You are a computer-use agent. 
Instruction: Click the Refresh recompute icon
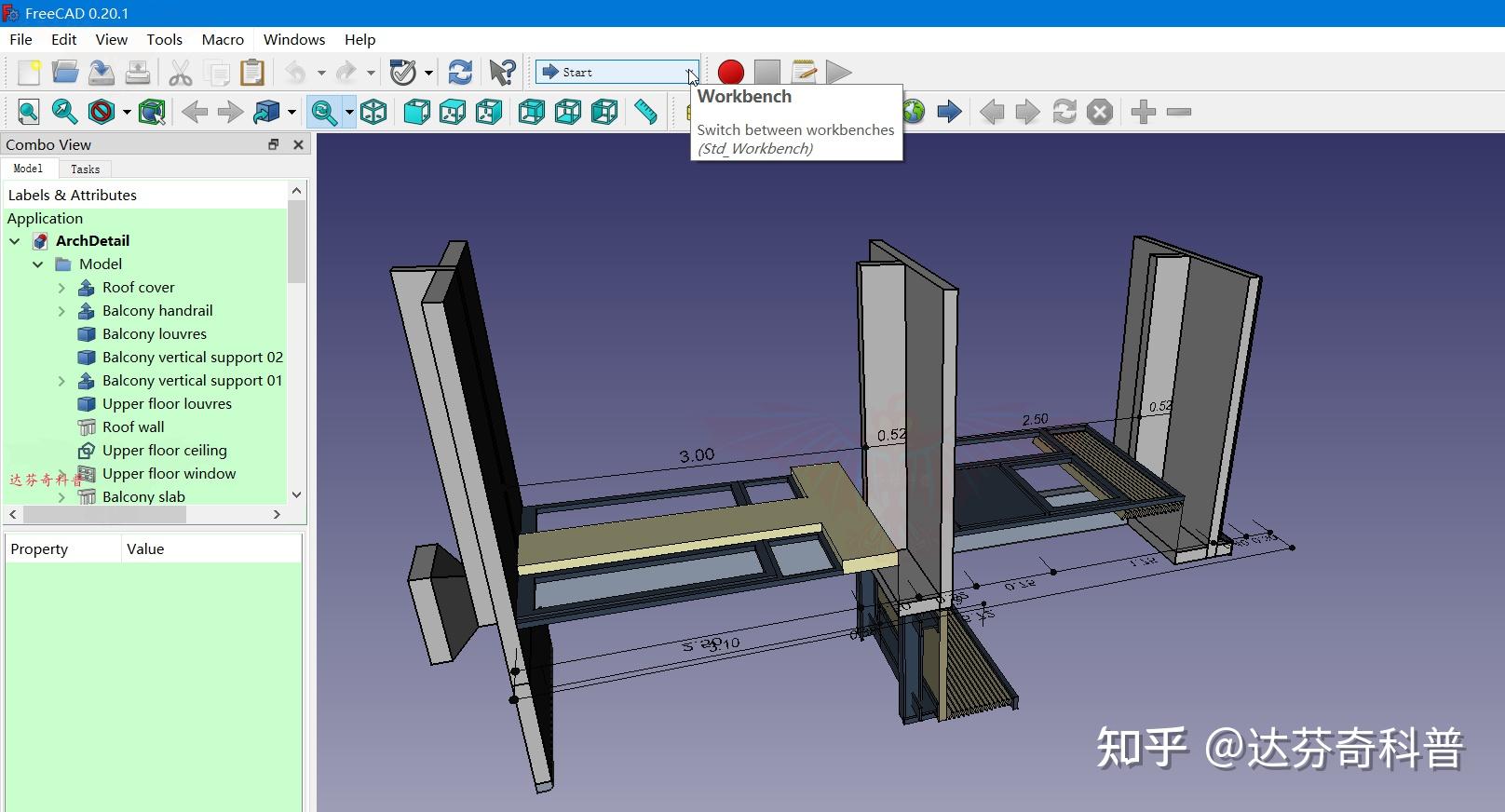point(460,72)
